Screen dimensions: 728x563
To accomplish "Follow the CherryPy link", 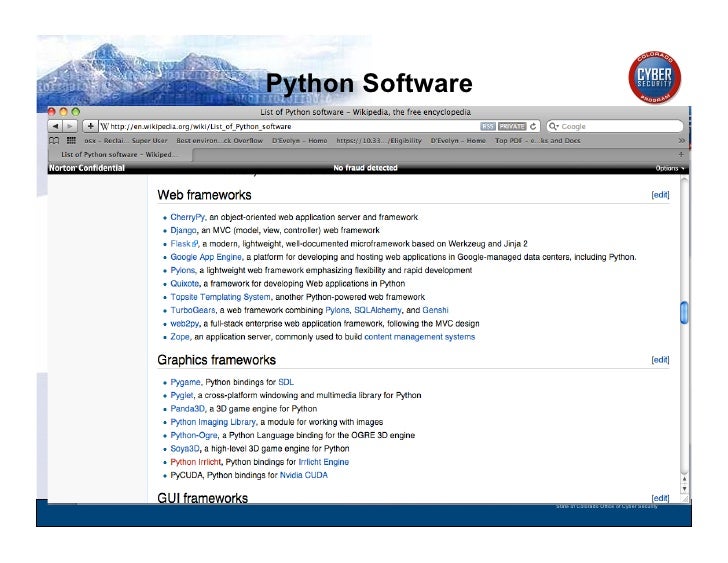I will pos(187,217).
